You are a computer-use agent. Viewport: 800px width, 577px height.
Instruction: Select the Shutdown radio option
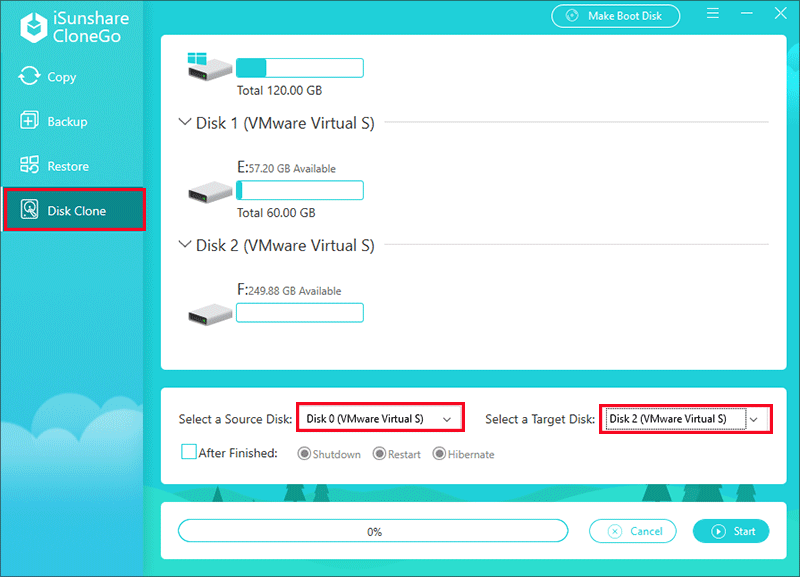click(303, 453)
